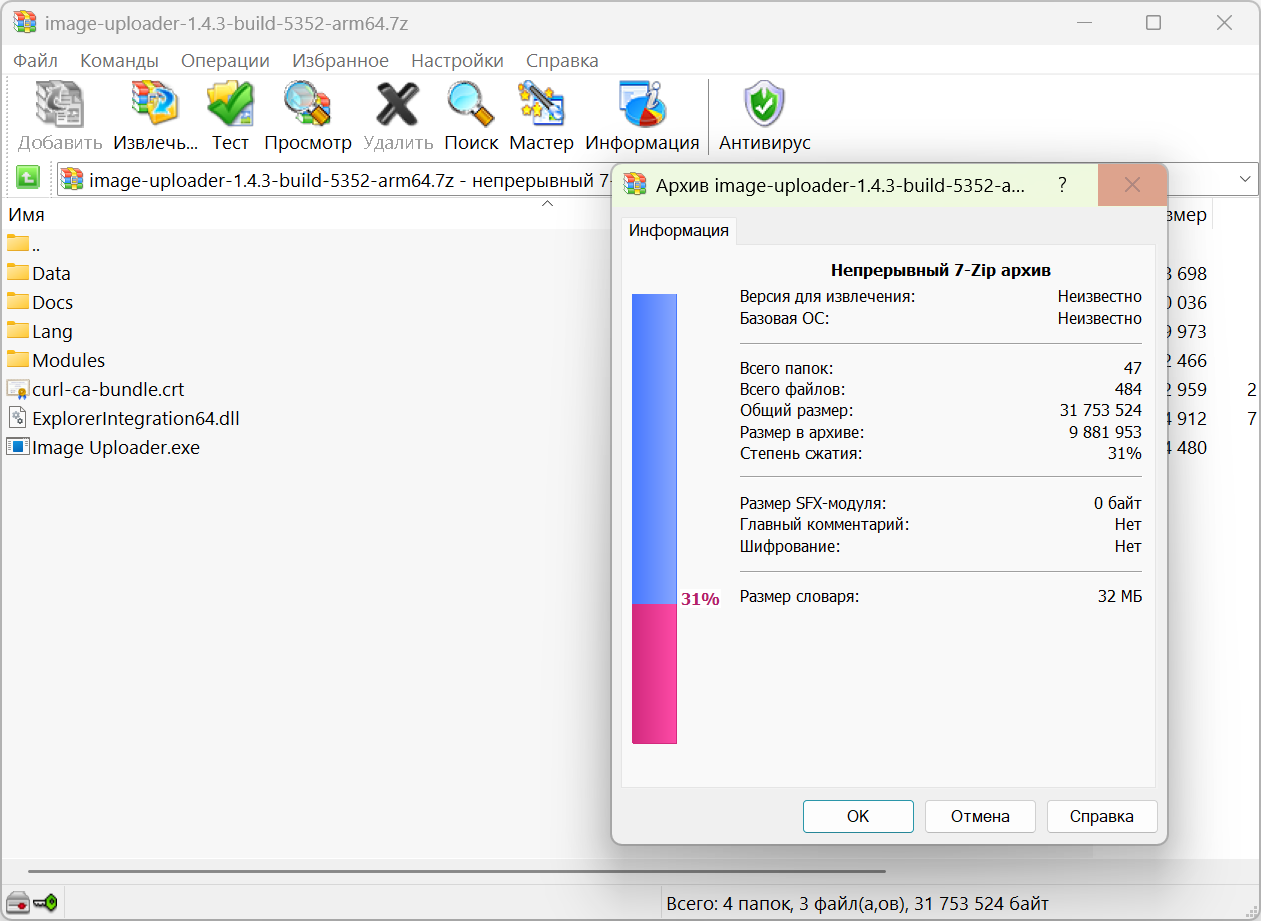Image resolution: width=1261 pixels, height=921 pixels.
Task: Click the sort chevron above name column
Action: tap(547, 204)
